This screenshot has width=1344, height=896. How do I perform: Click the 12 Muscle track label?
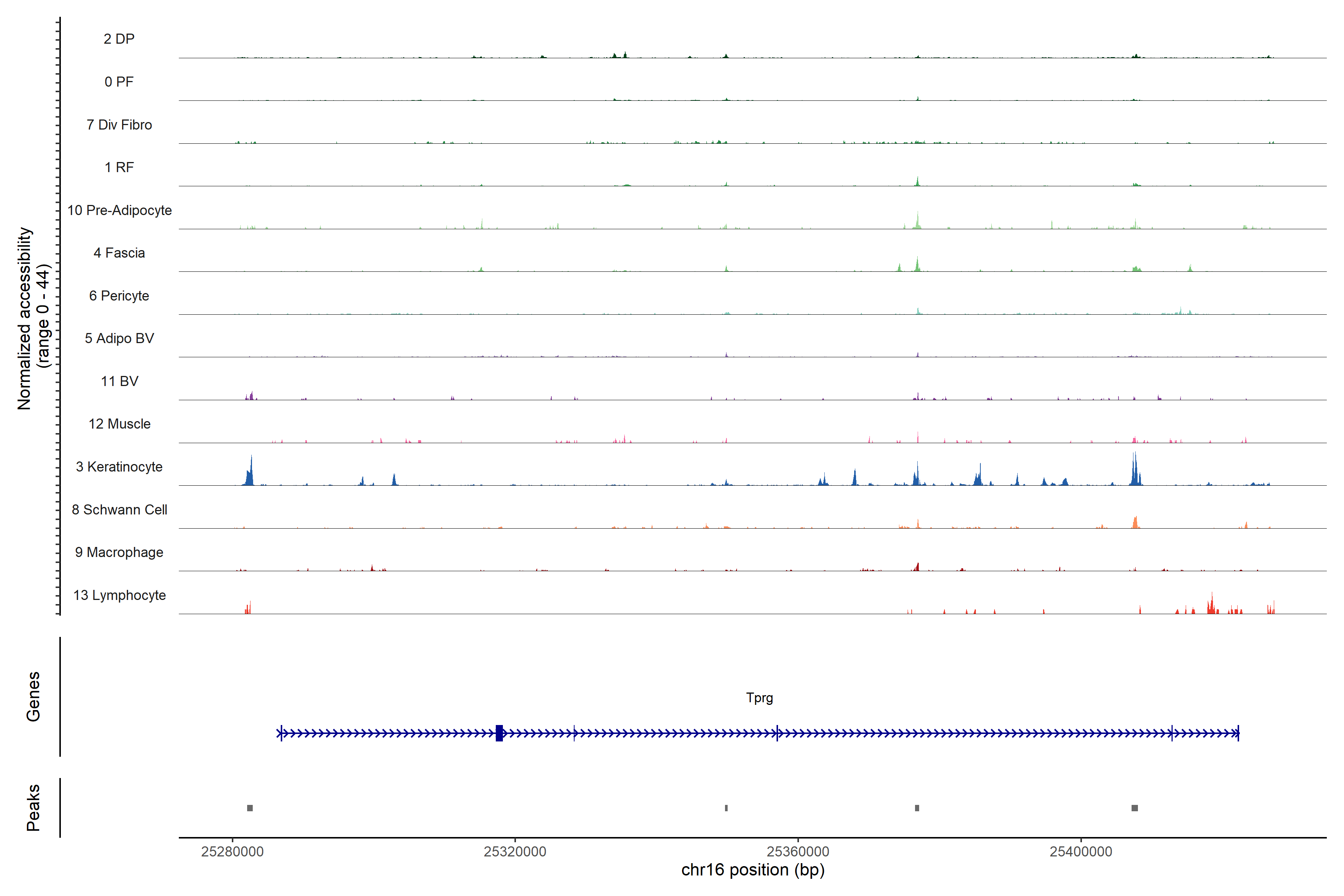click(119, 424)
